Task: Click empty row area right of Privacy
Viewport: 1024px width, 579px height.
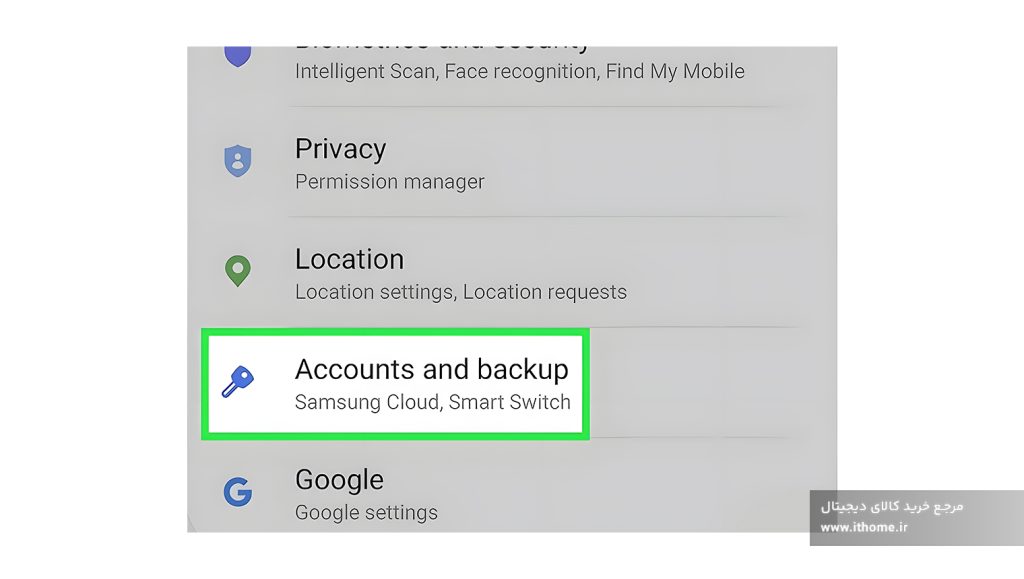Action: click(653, 162)
